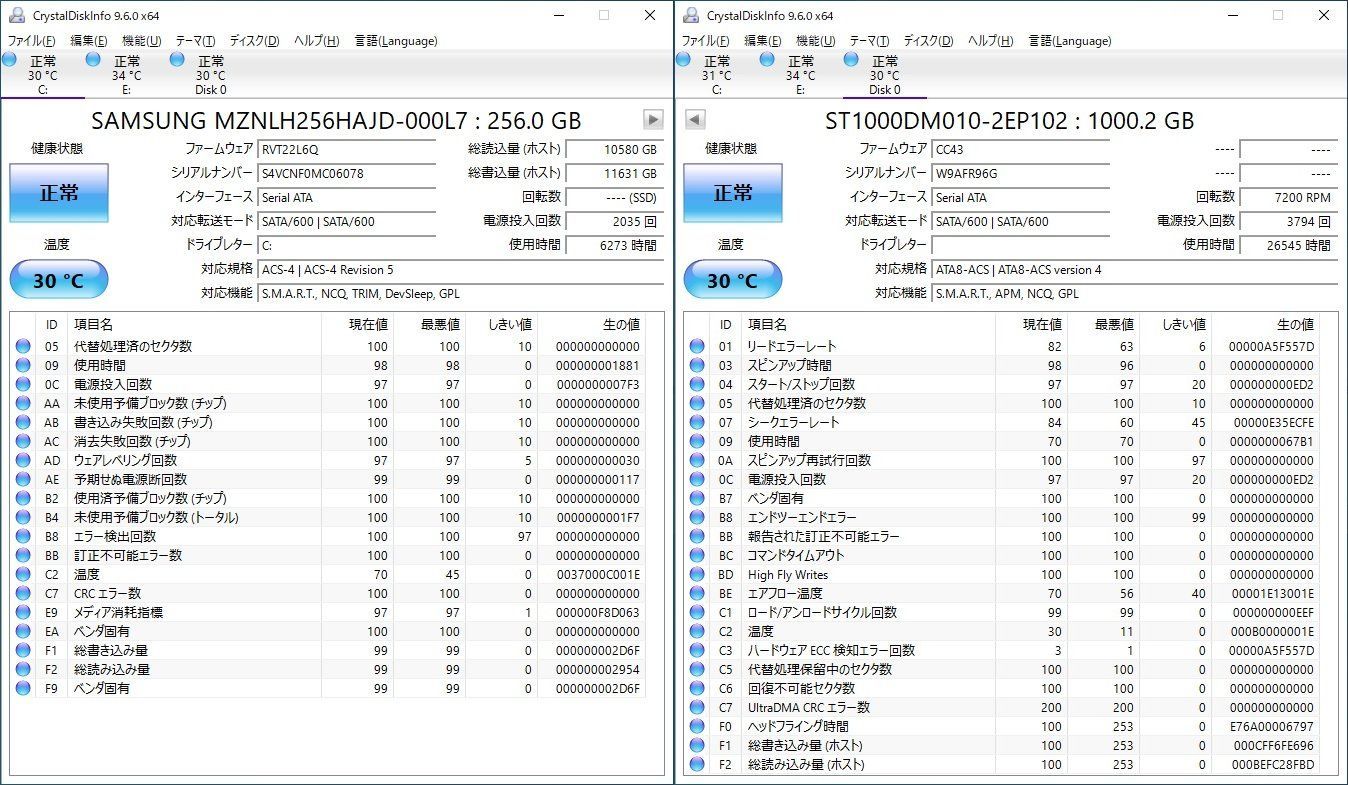The height and width of the screenshot is (785, 1348).
Task: Click the blue orb of CRC エラー数 row
Action: [23, 593]
